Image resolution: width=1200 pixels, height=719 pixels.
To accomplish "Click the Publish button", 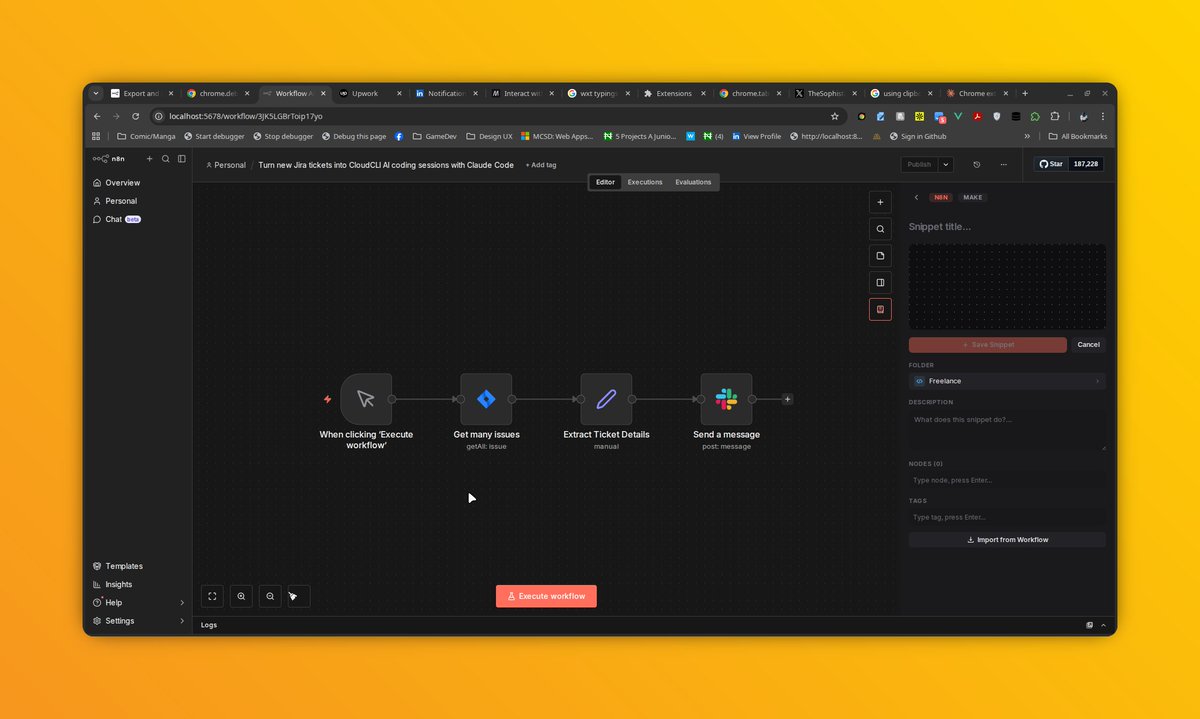I will (x=919, y=164).
